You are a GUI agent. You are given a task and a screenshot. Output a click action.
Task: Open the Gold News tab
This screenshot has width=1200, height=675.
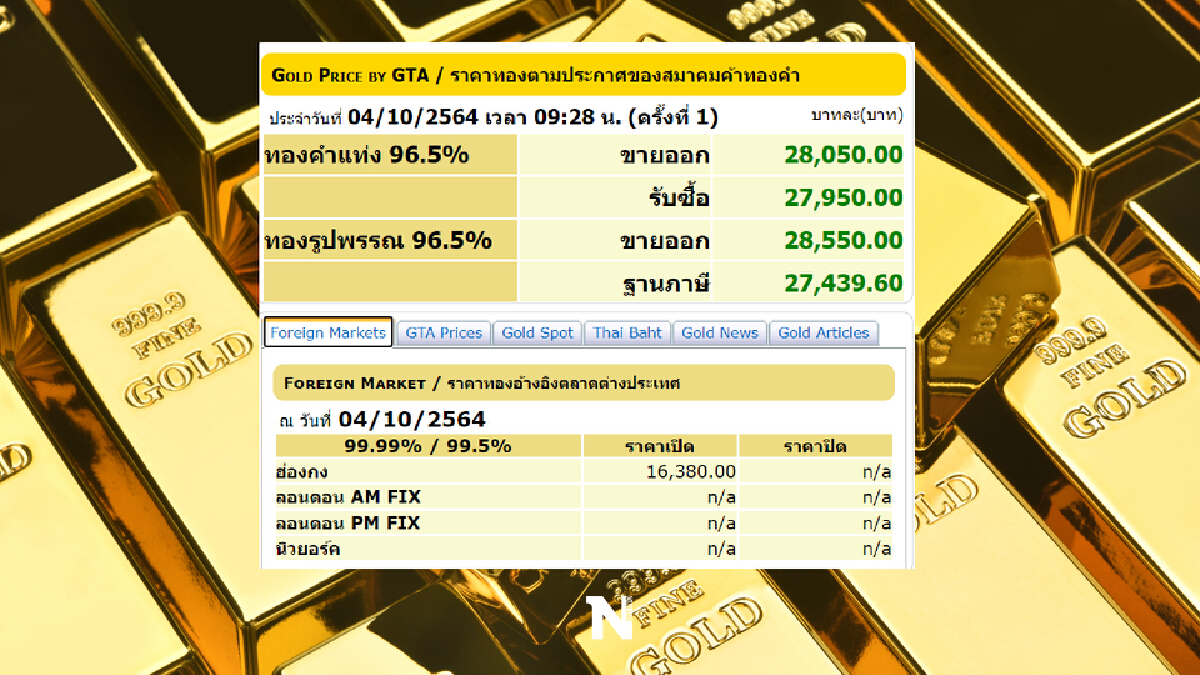720,333
